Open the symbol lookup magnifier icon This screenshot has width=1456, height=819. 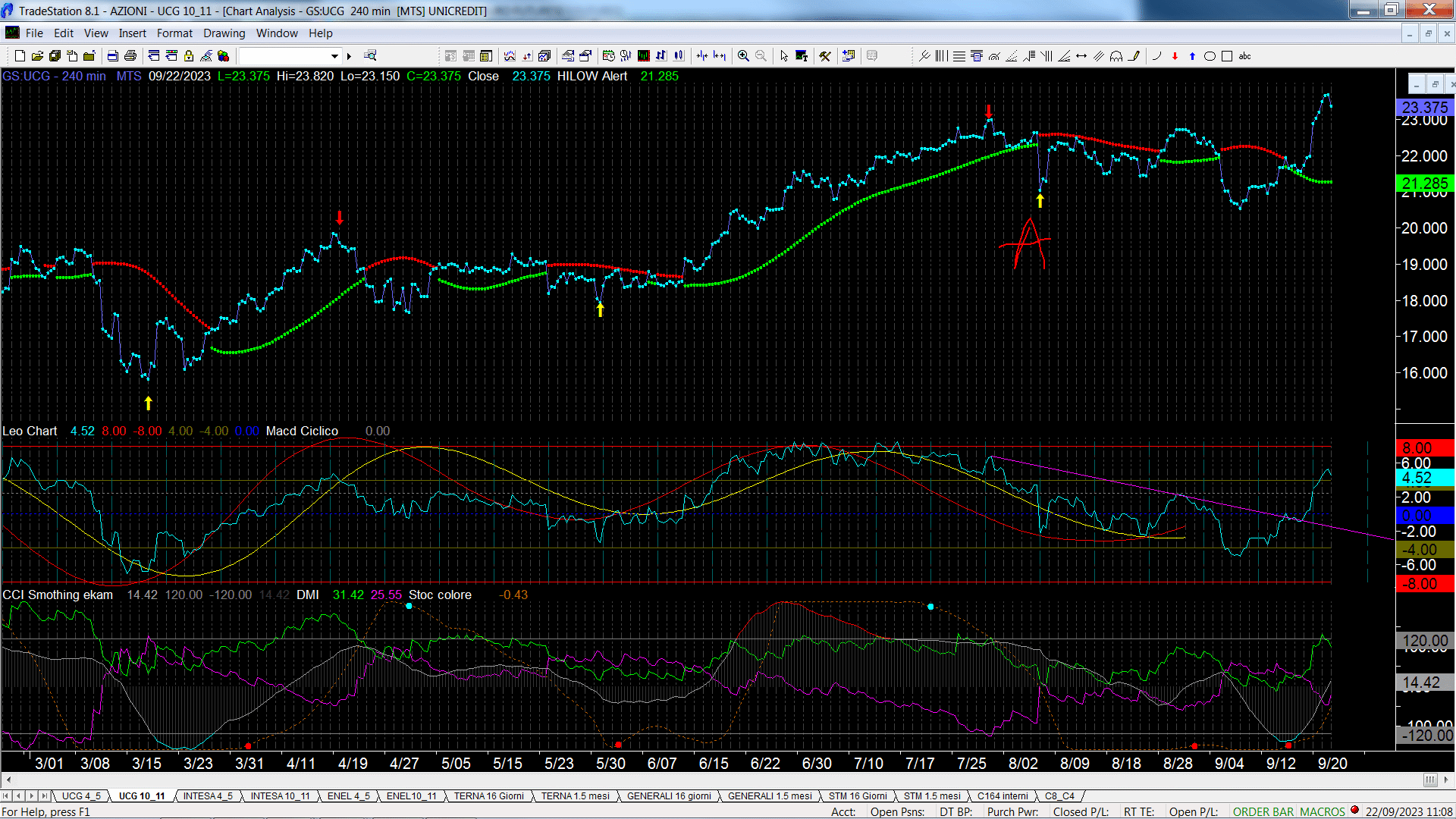[x=370, y=56]
